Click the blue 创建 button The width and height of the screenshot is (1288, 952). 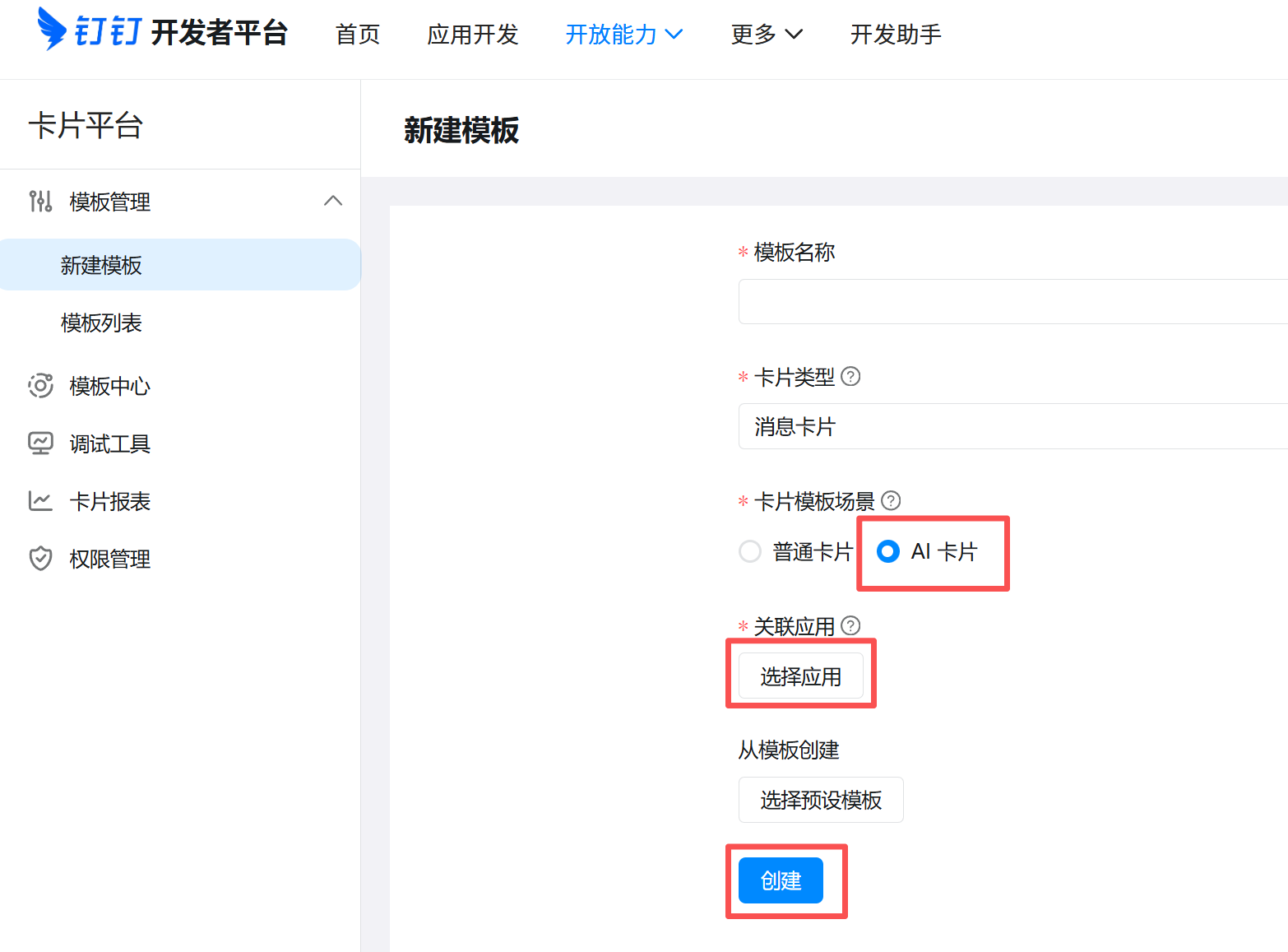click(781, 880)
